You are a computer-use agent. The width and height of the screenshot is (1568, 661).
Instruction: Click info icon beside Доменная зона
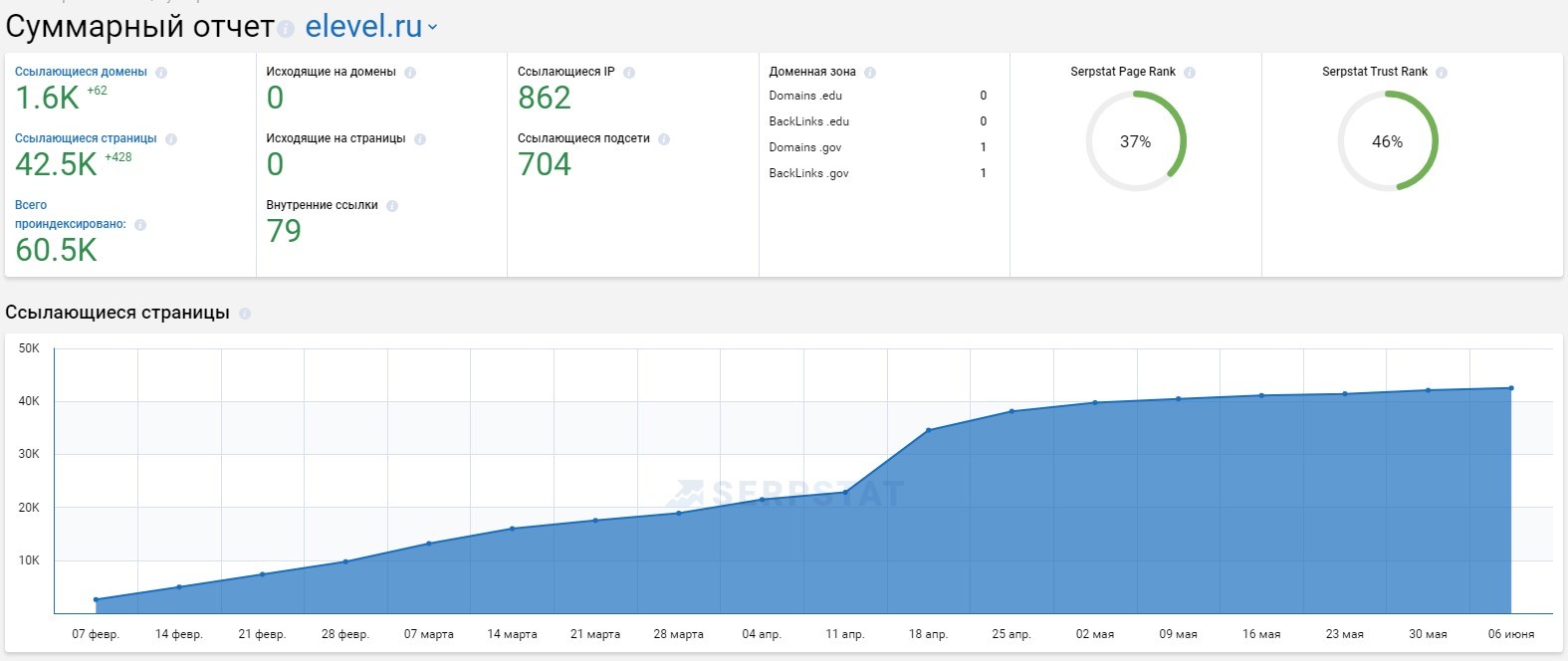point(870,73)
